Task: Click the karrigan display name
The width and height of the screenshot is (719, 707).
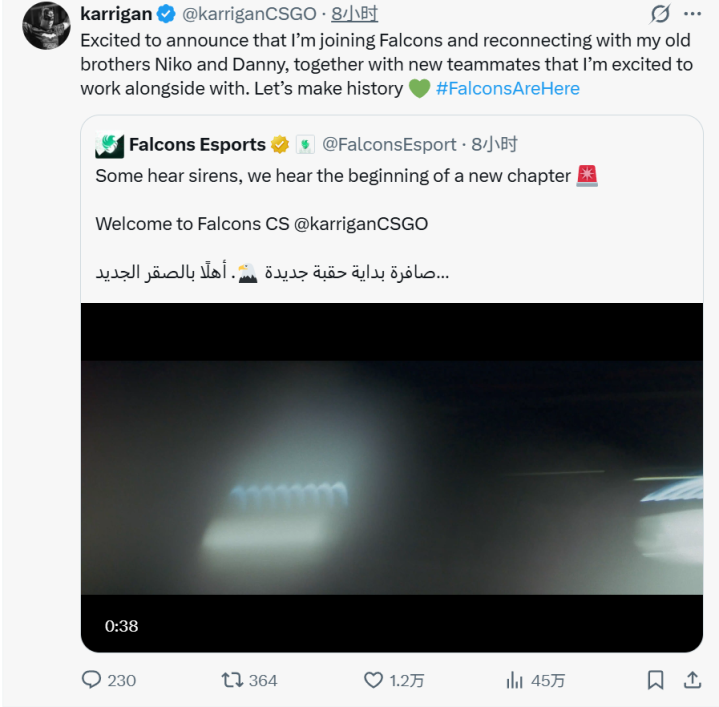Action: coord(116,14)
